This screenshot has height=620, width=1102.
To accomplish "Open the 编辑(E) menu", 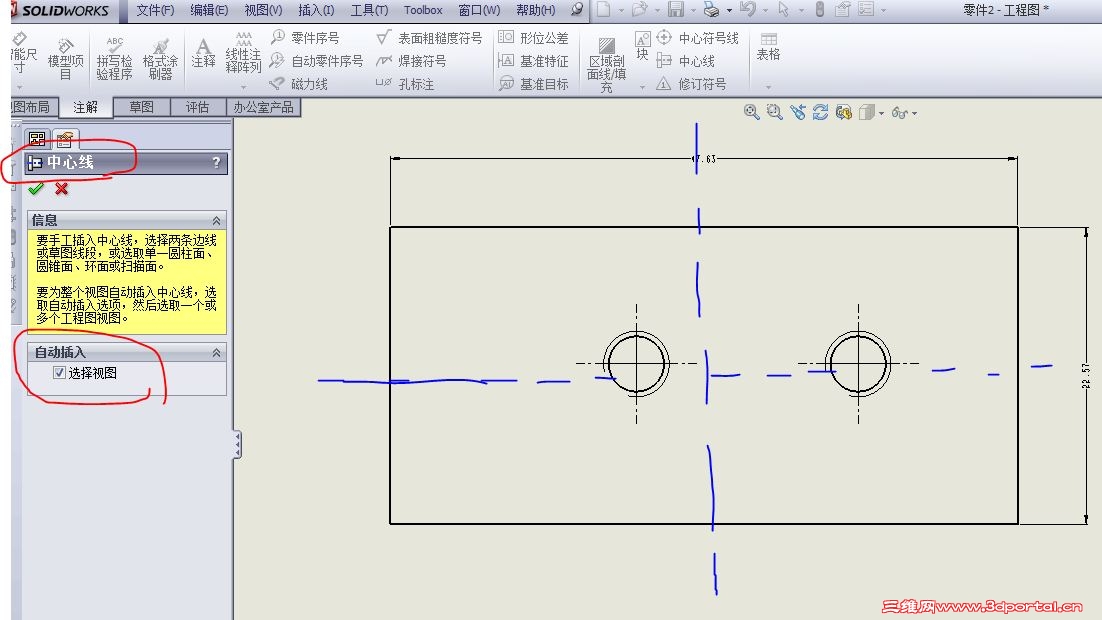I will click(209, 10).
